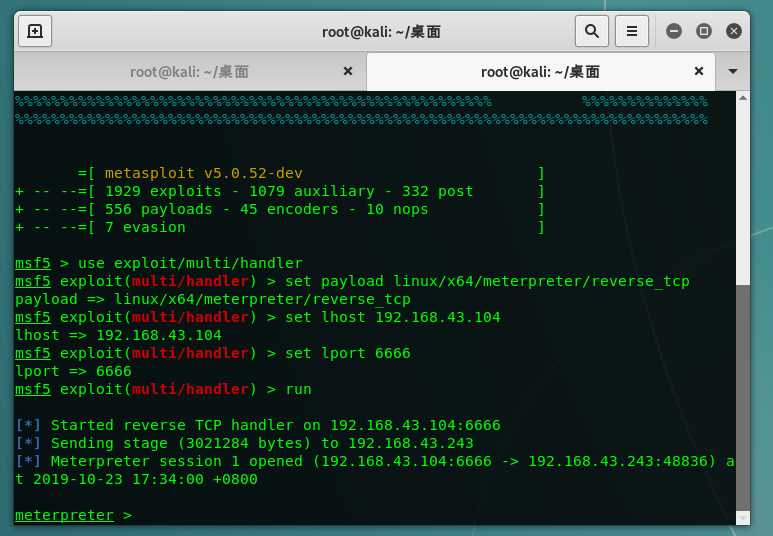
Task: Click 'payload => linux/x64/meterpreter/reverse_tcp' output
Action: tap(212, 299)
